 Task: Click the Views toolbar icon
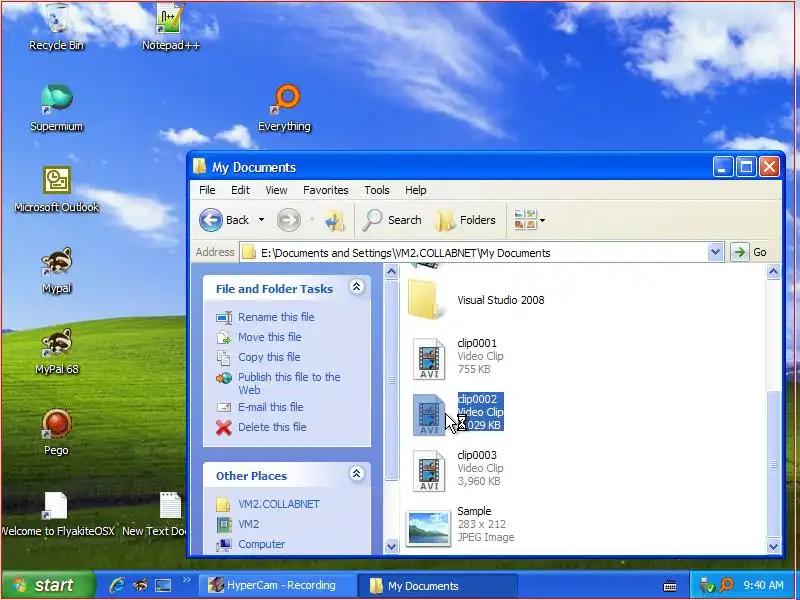pyautogui.click(x=525, y=220)
